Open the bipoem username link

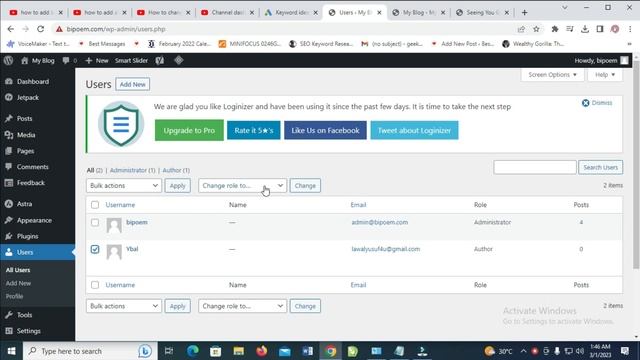tap(137, 222)
